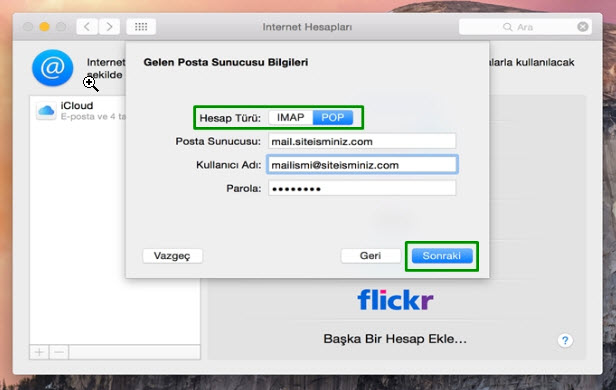This screenshot has height=390, width=616.
Task: Select the IMAP account type
Action: [291, 117]
